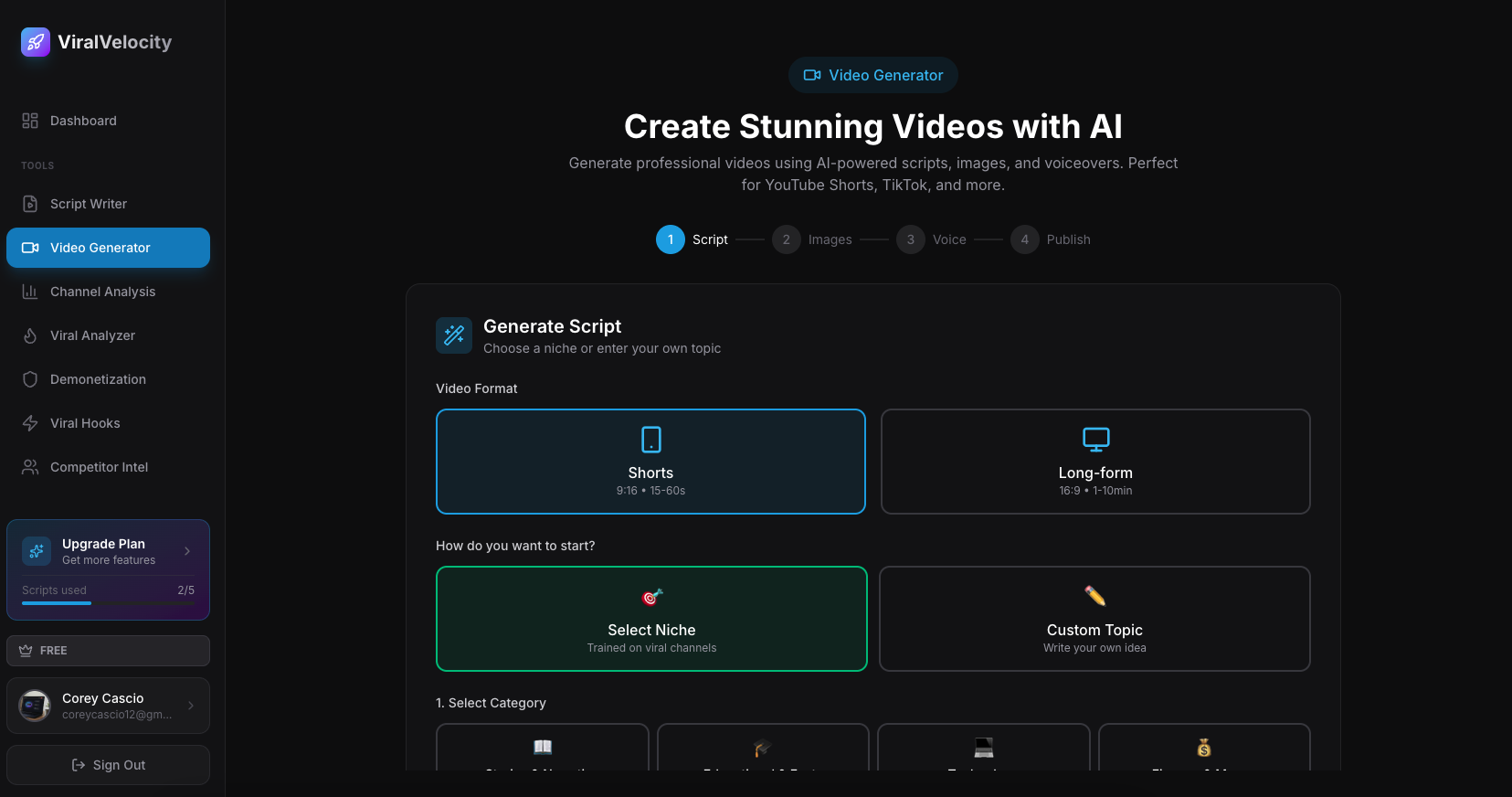Click the monitor icon in Long-form card
1512x797 pixels.
[x=1096, y=440]
